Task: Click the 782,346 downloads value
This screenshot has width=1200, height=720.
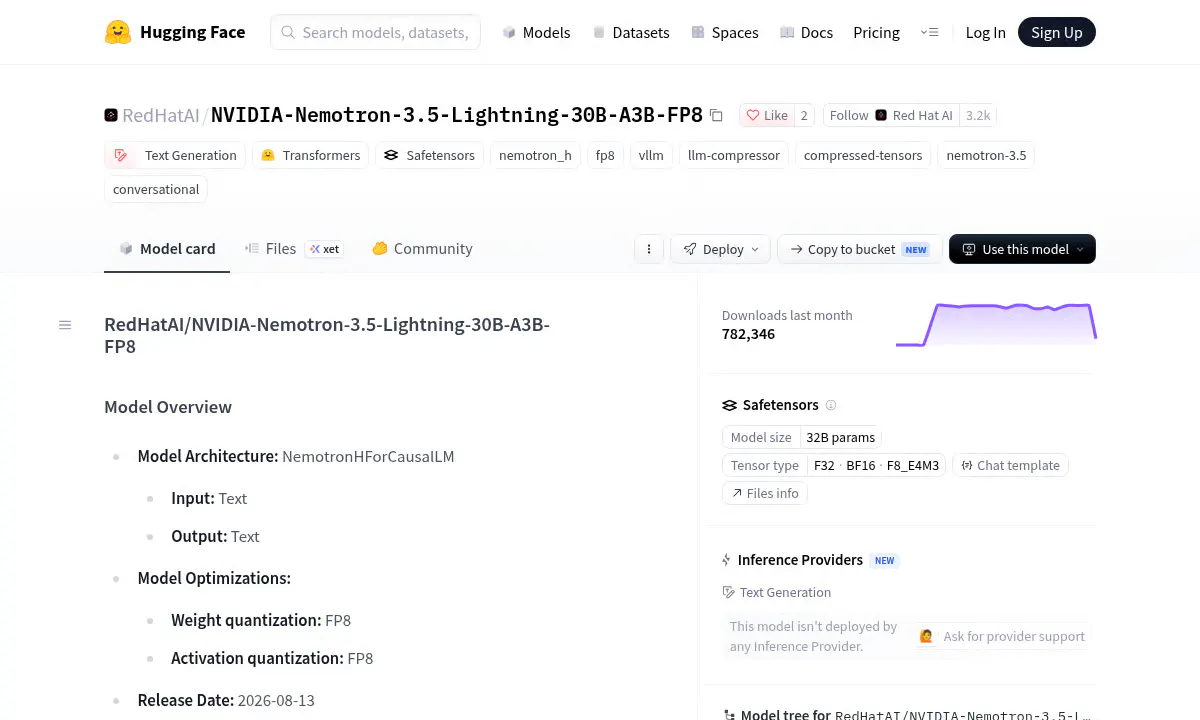Action: click(748, 334)
